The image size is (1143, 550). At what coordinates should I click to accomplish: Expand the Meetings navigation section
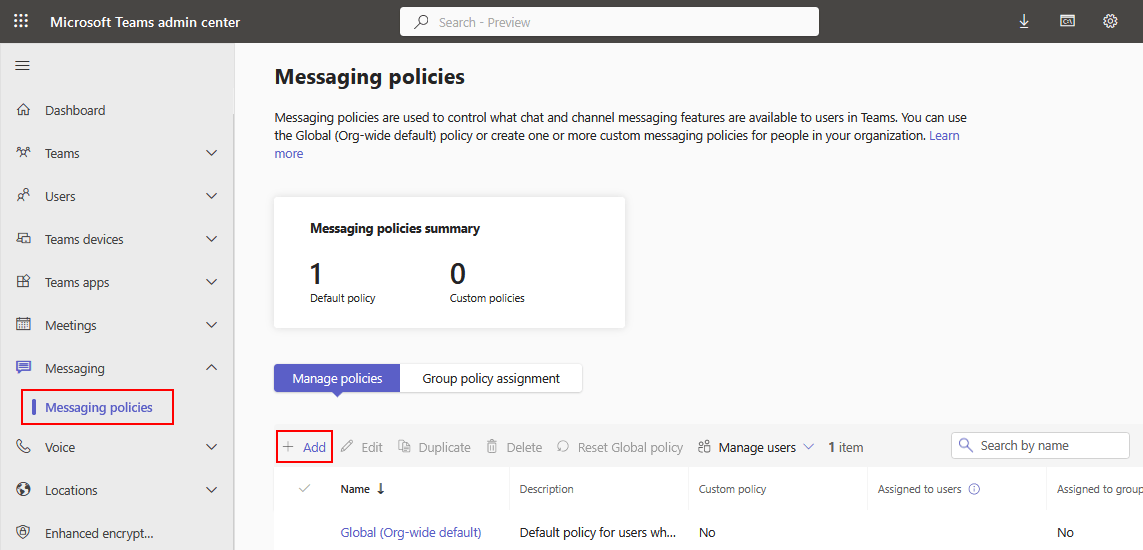point(211,325)
